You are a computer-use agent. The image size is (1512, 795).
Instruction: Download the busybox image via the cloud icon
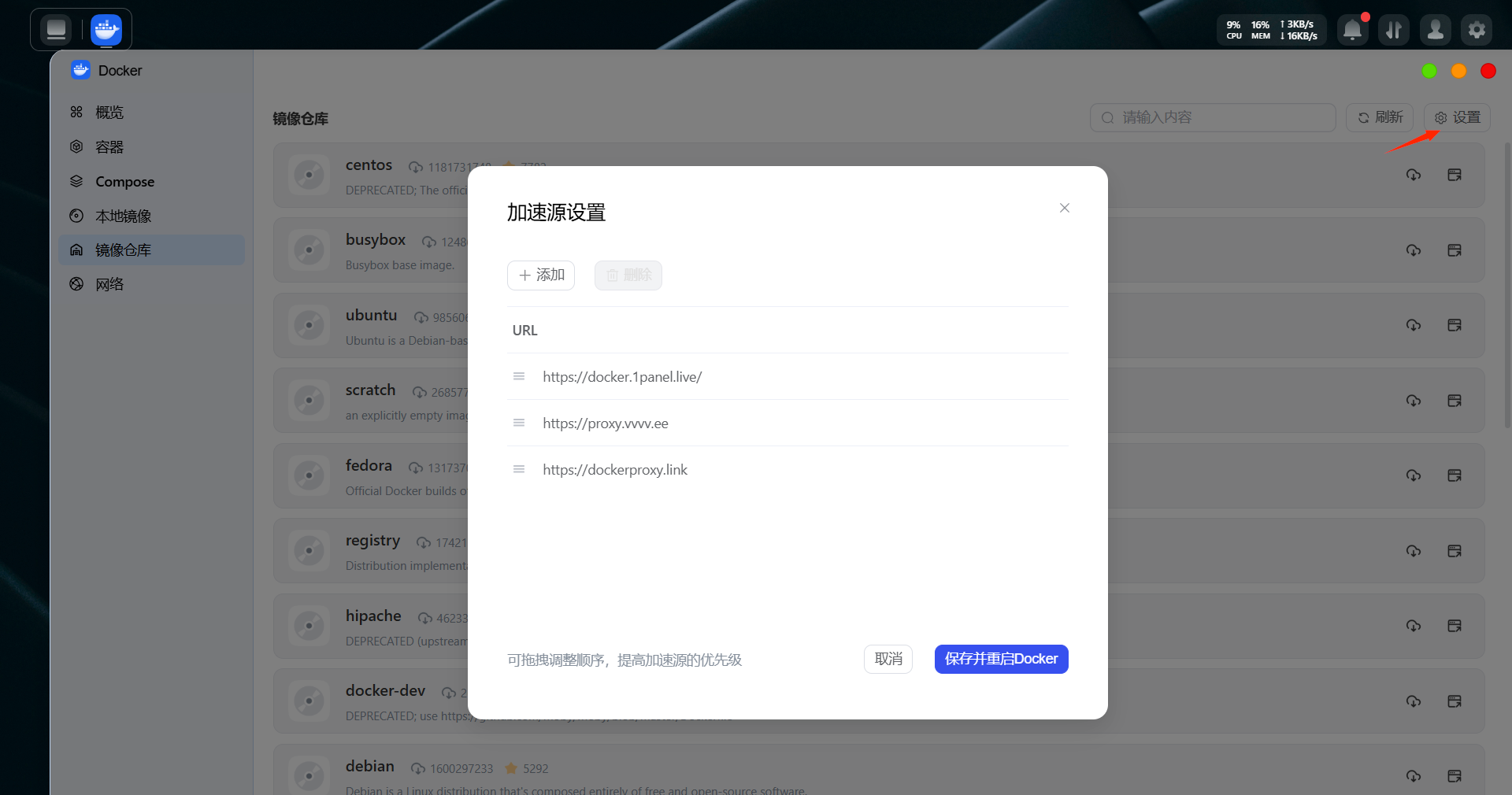1414,250
